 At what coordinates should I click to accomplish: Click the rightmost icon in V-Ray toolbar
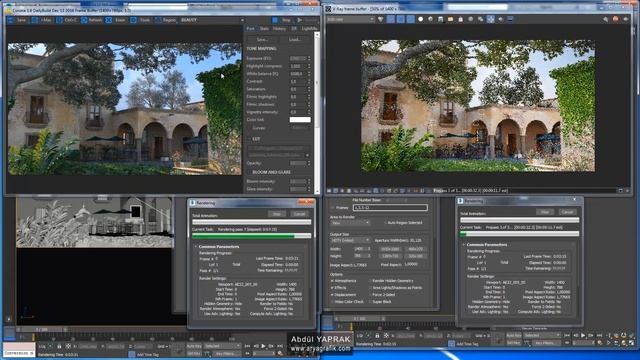[x=625, y=19]
